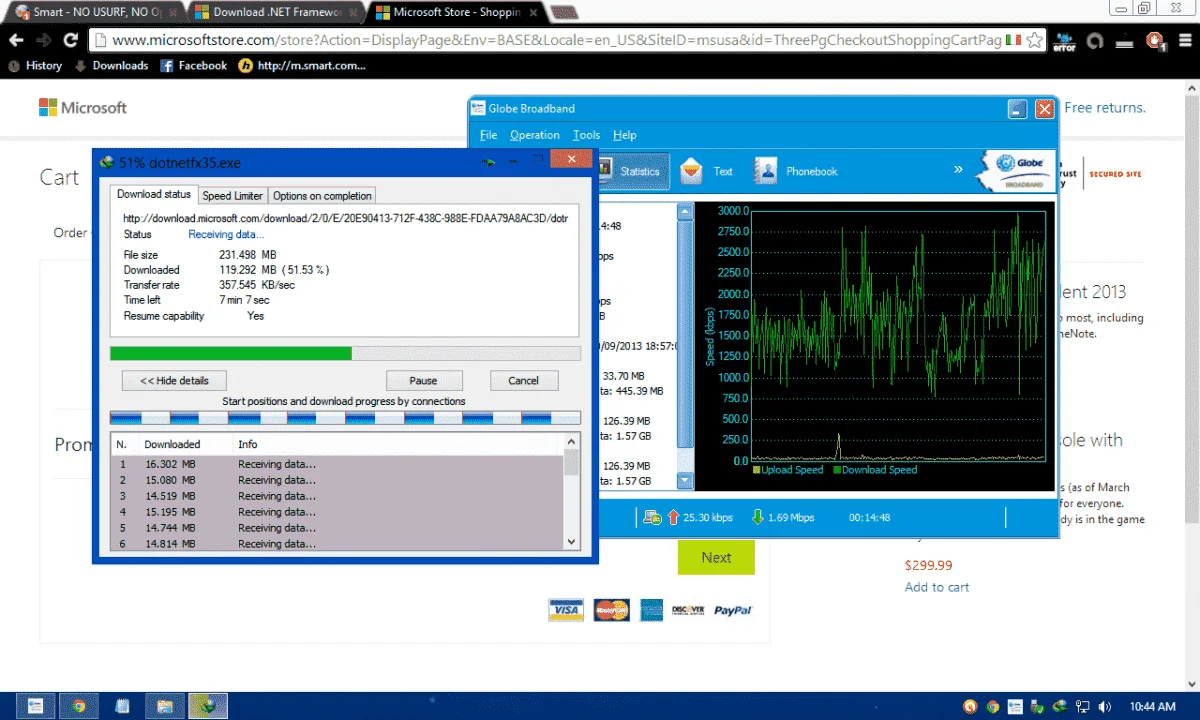Pause the dotnetfx35.exe download
Image resolution: width=1200 pixels, height=720 pixels.
pos(424,380)
